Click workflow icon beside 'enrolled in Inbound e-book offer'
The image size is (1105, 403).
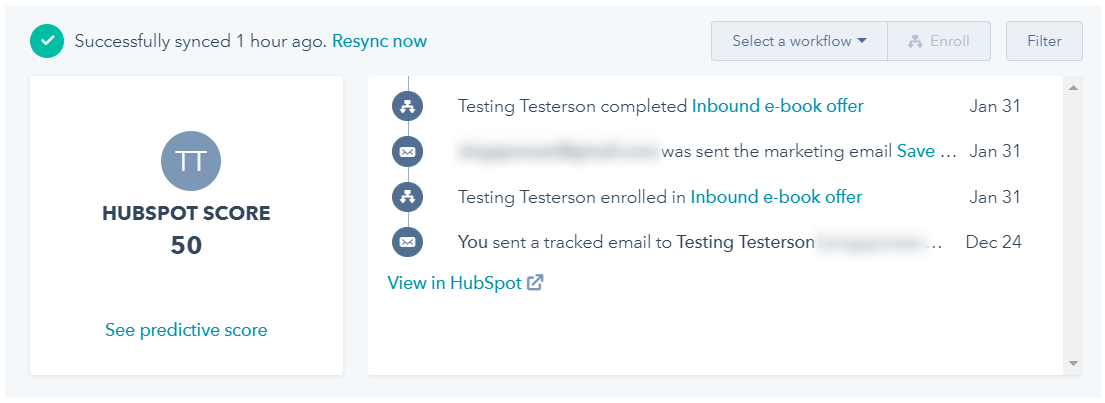407,197
